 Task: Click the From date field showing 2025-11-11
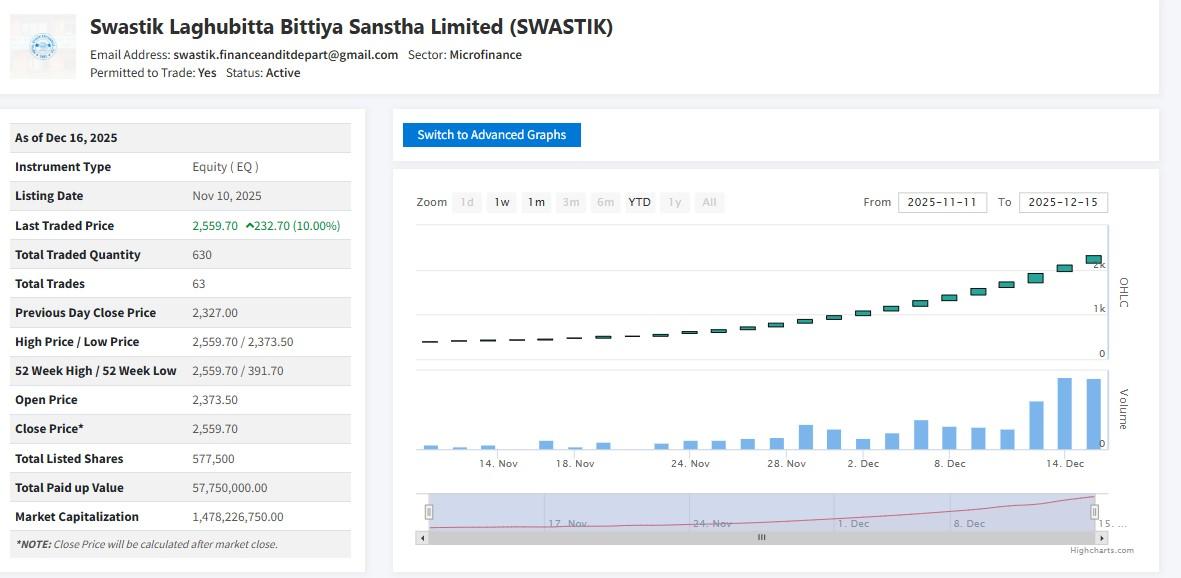(x=945, y=201)
